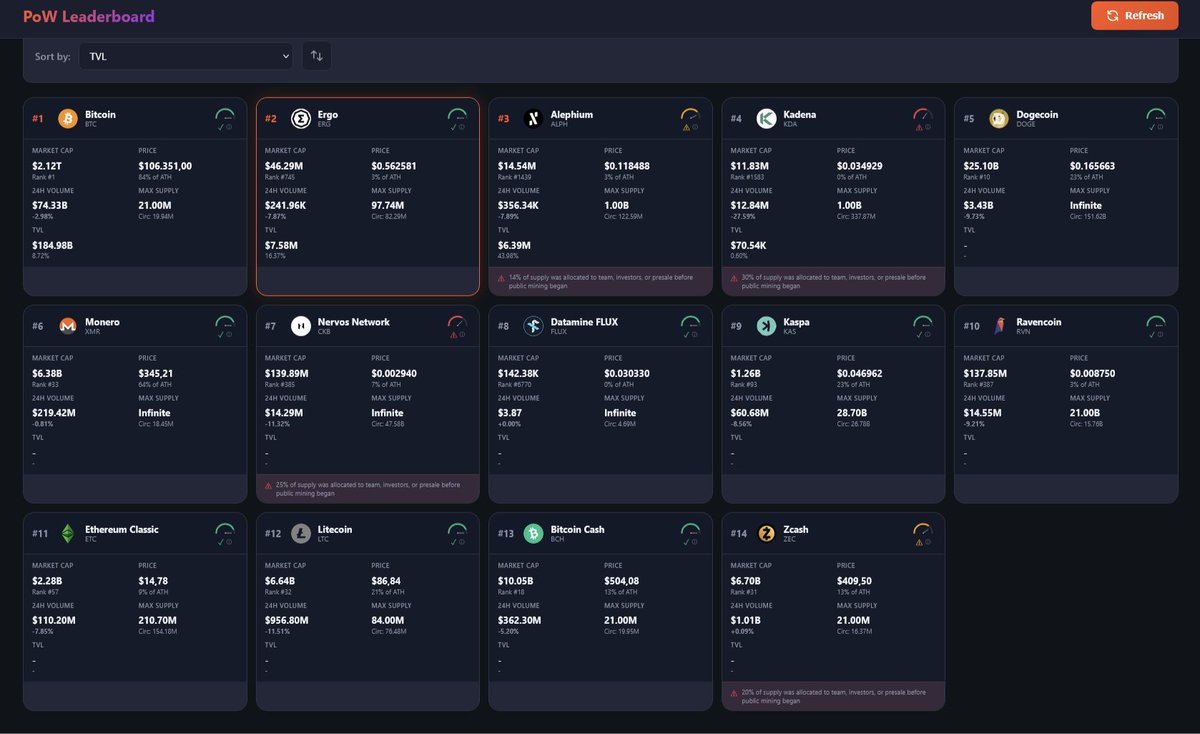1200x734 pixels.
Task: Click the Zcash coin logo
Action: 766,533
